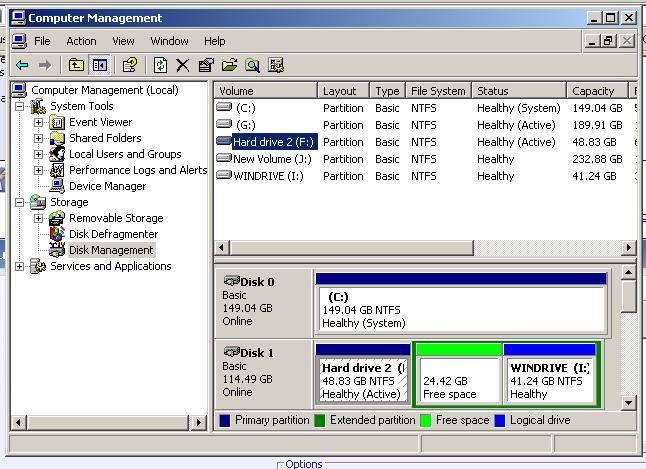Image resolution: width=646 pixels, height=469 pixels.
Task: Sort by the Layout column header
Action: 344,91
